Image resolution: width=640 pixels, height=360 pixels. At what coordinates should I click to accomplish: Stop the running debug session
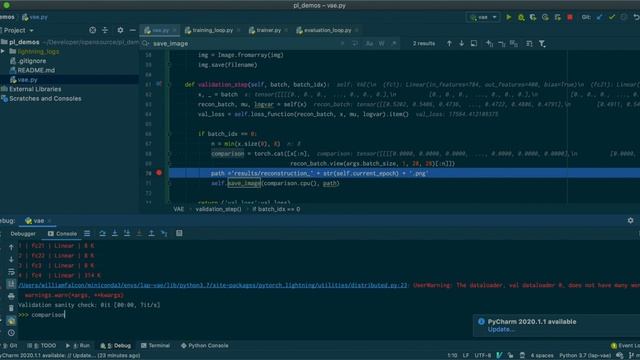pos(570,17)
